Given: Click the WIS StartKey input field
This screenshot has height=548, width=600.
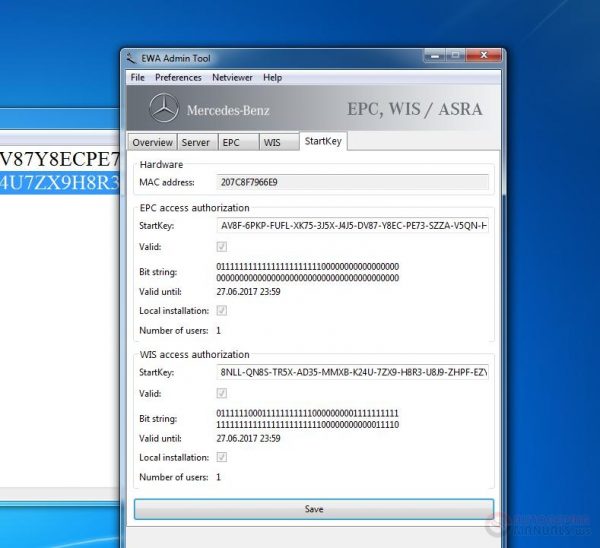Looking at the screenshot, I should (352, 372).
